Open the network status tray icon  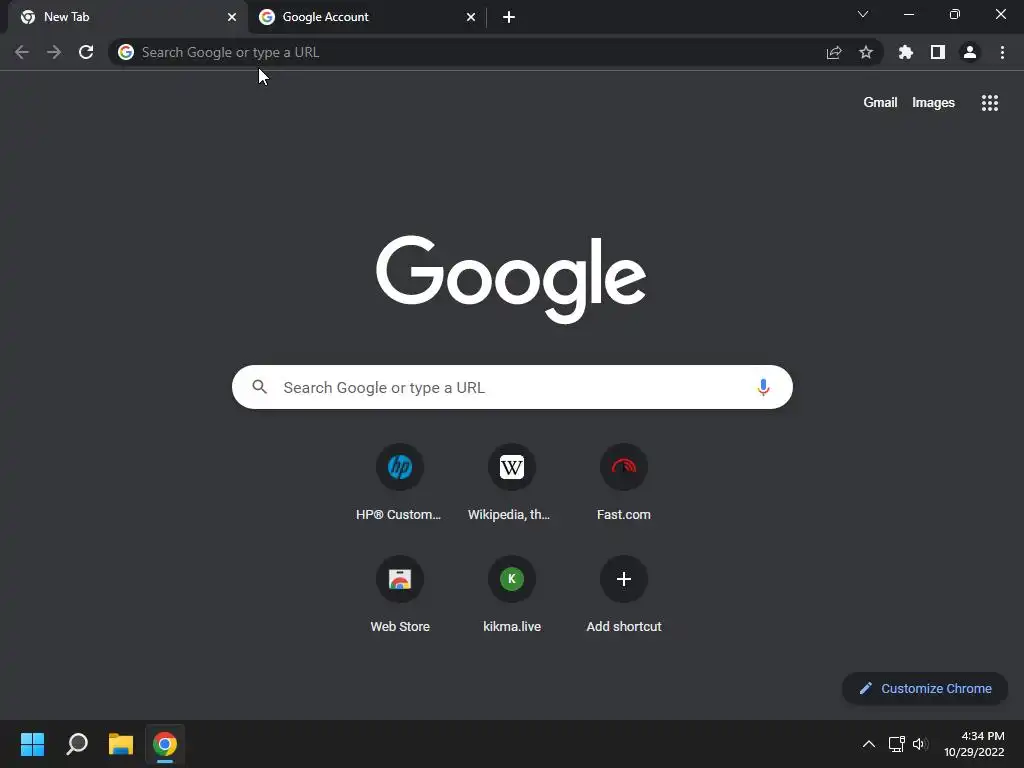pos(897,744)
